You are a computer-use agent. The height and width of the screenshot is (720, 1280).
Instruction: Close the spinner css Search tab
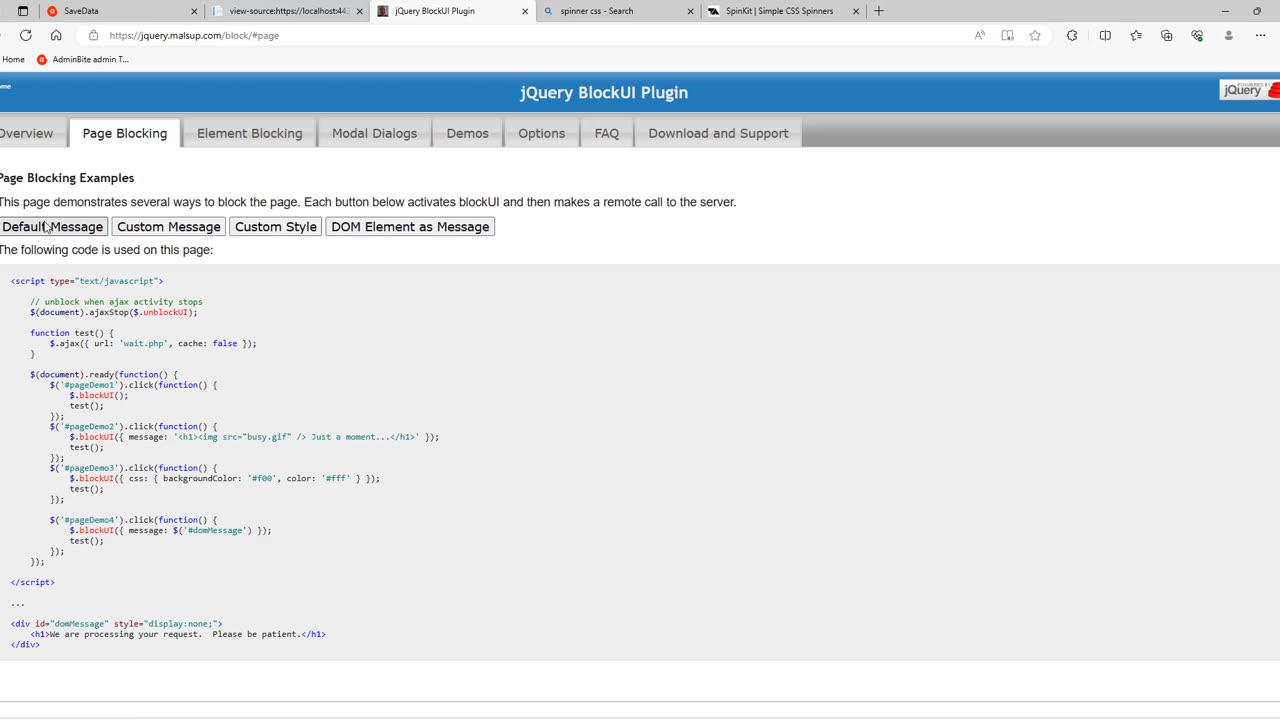coord(690,11)
